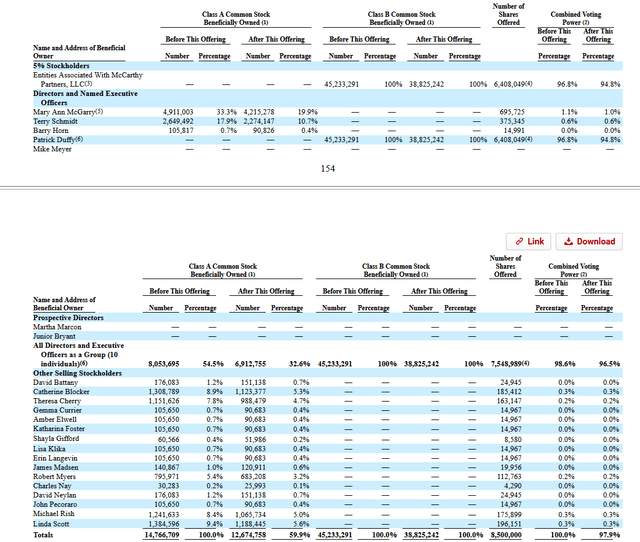
Task: Click the Link button
Action: [x=529, y=241]
